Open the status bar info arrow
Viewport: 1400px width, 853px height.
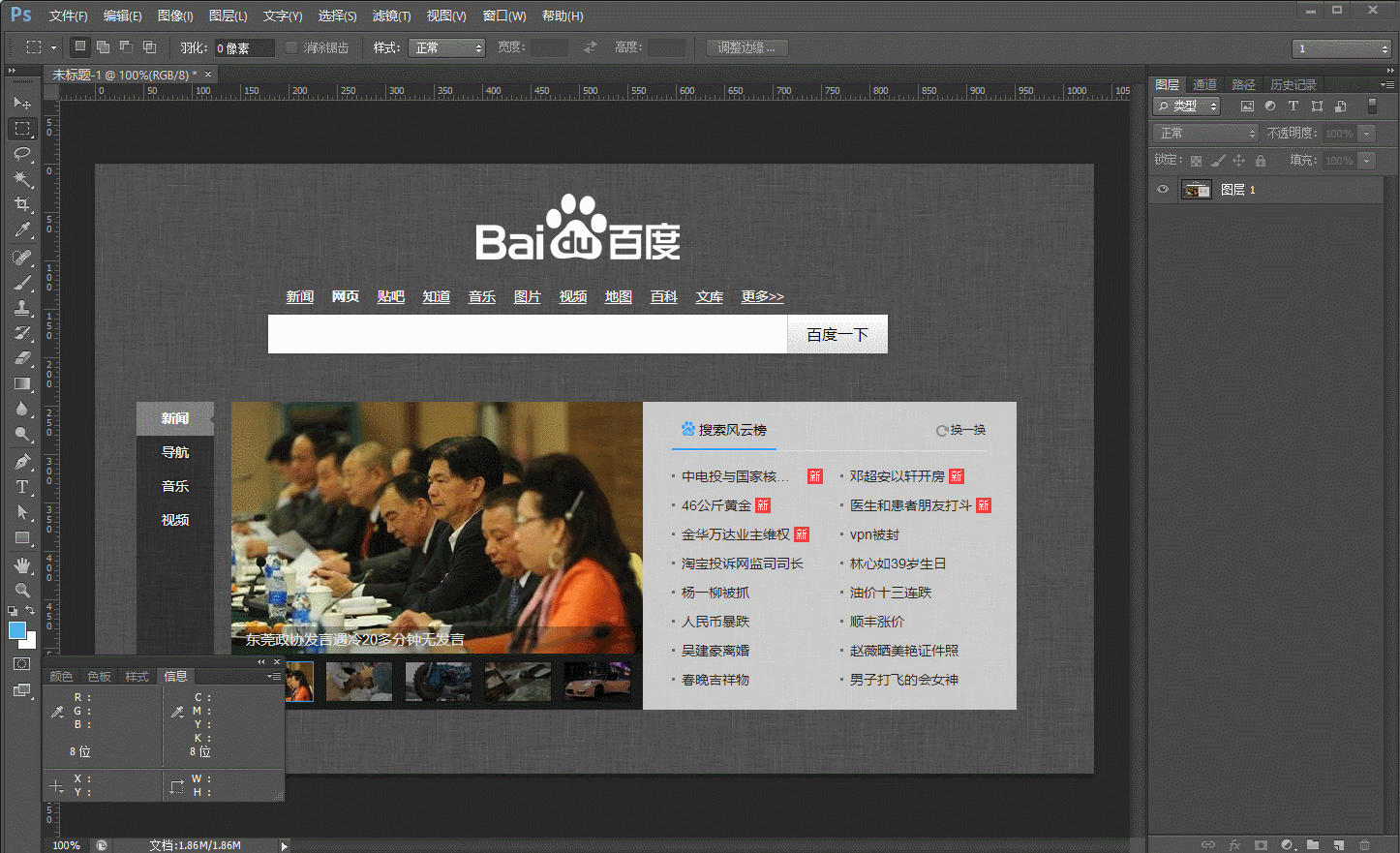pyautogui.click(x=284, y=845)
